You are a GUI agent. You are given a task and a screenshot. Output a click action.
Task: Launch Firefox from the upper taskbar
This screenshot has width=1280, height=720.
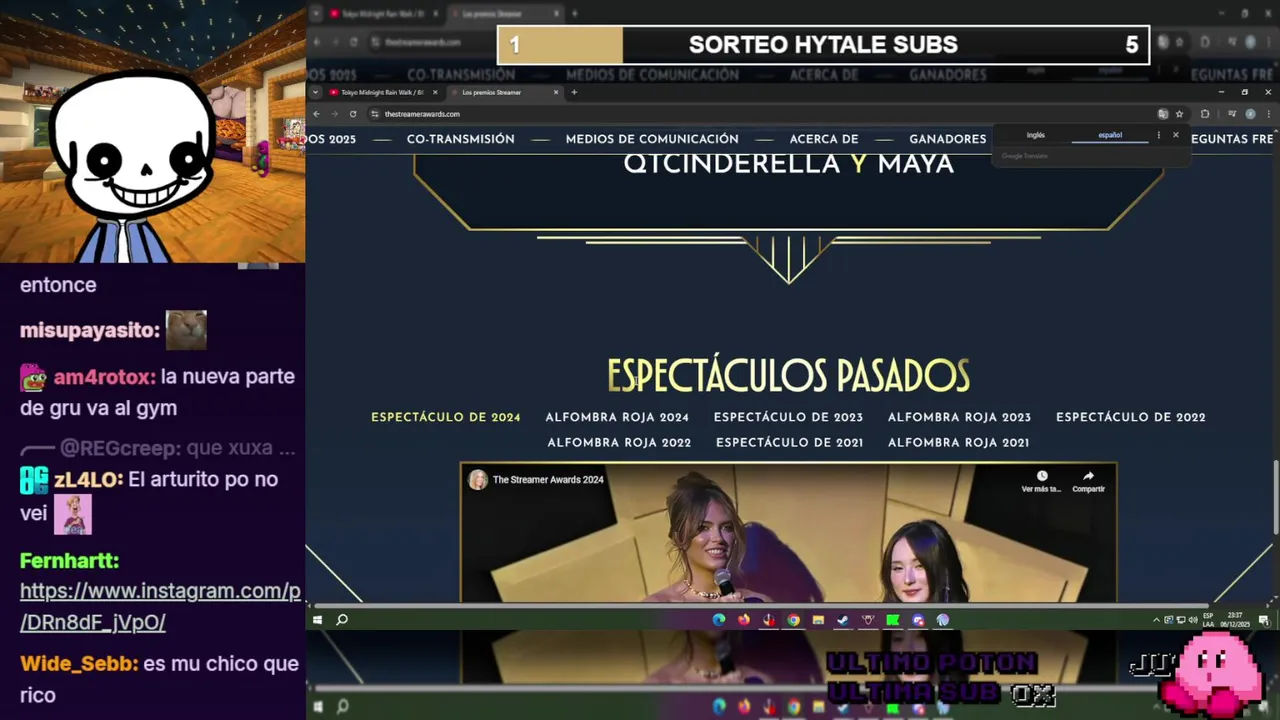[x=744, y=620]
